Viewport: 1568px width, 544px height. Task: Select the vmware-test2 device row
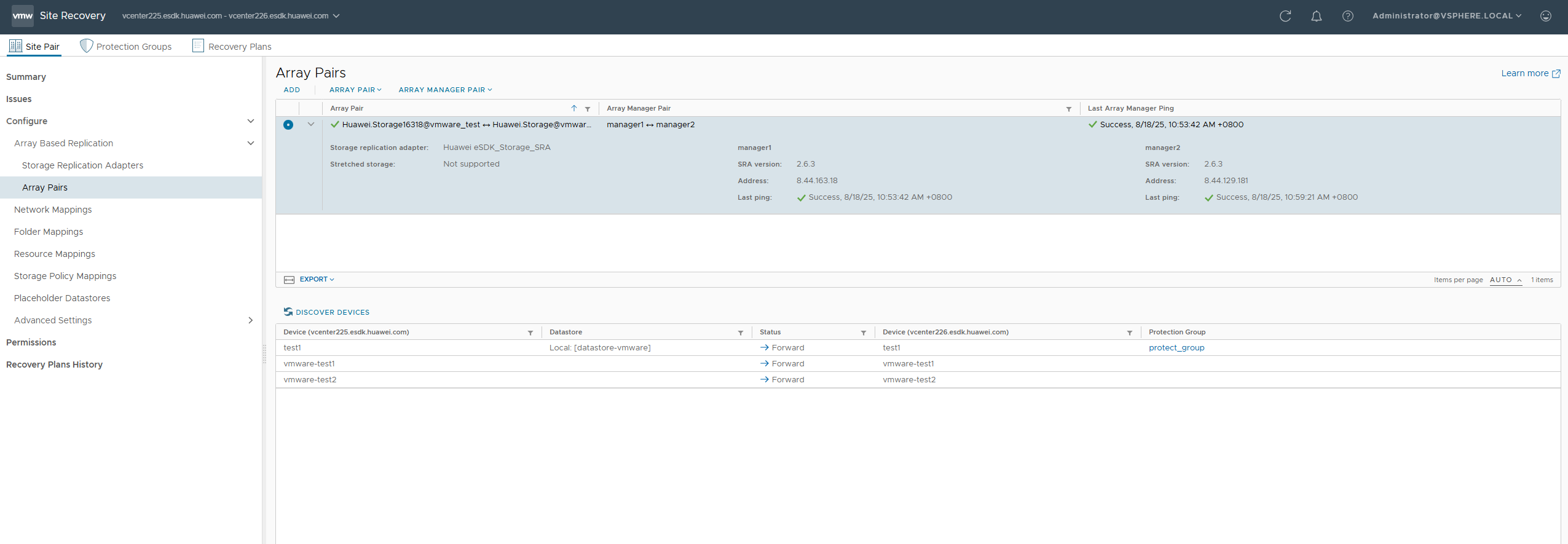click(x=918, y=380)
